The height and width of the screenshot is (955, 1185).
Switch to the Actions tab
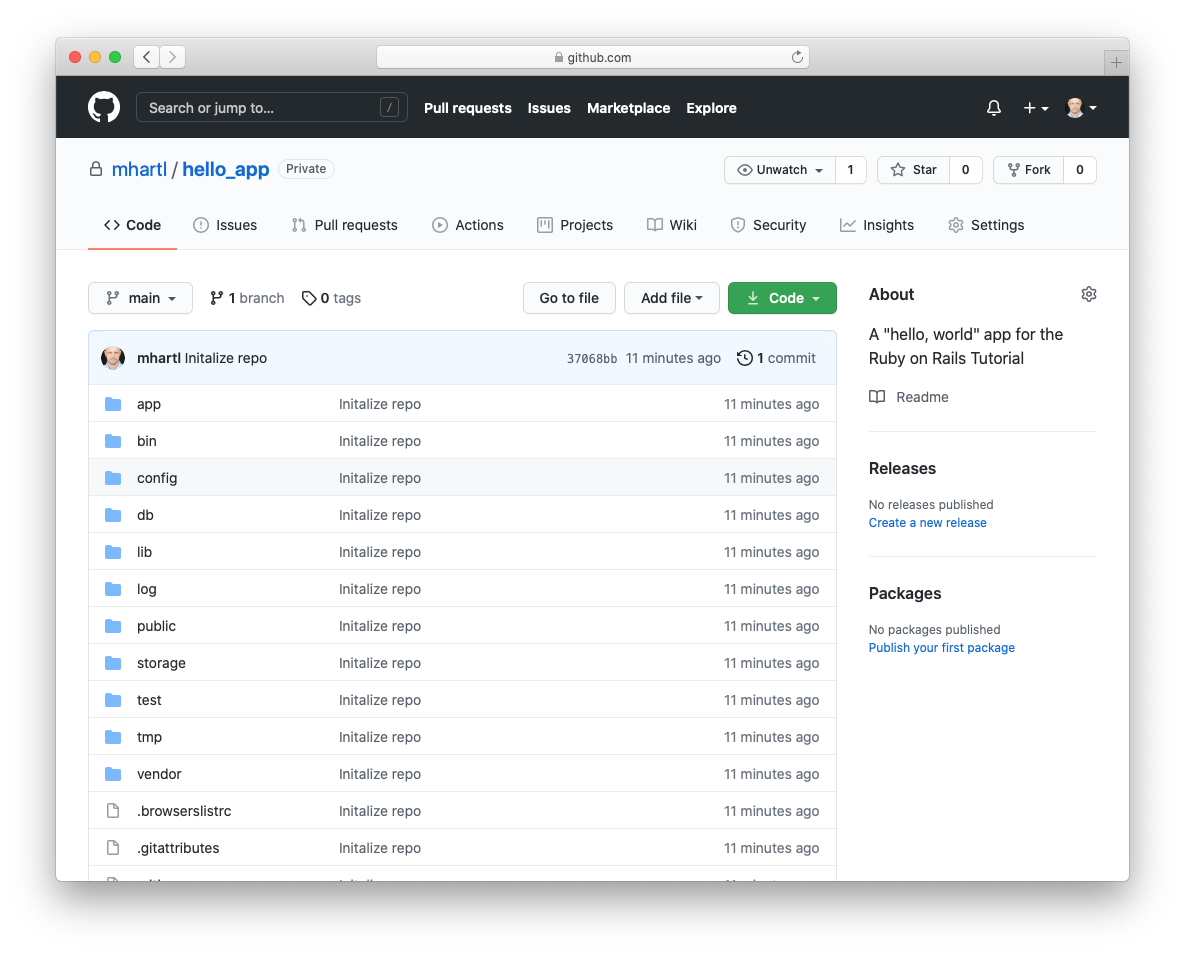[468, 225]
